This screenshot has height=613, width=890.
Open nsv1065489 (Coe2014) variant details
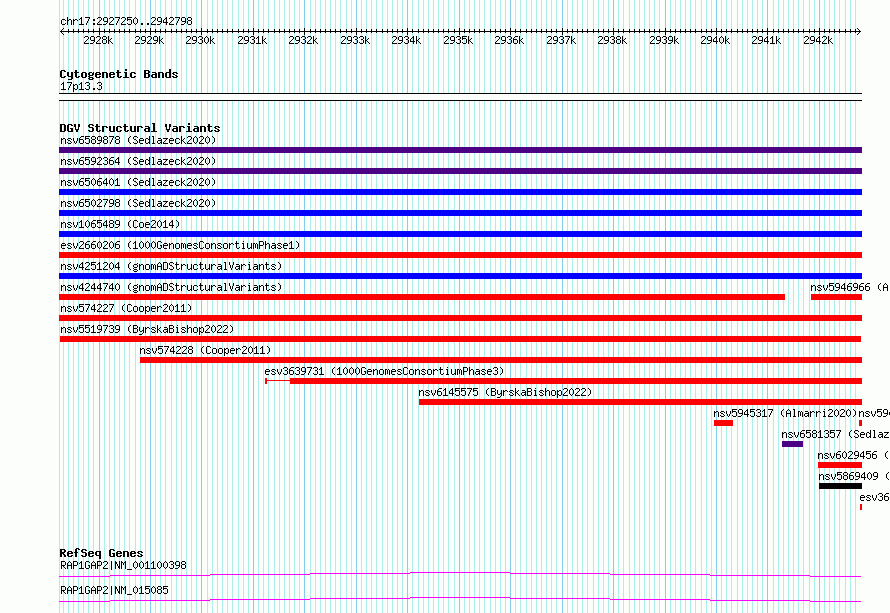point(120,224)
